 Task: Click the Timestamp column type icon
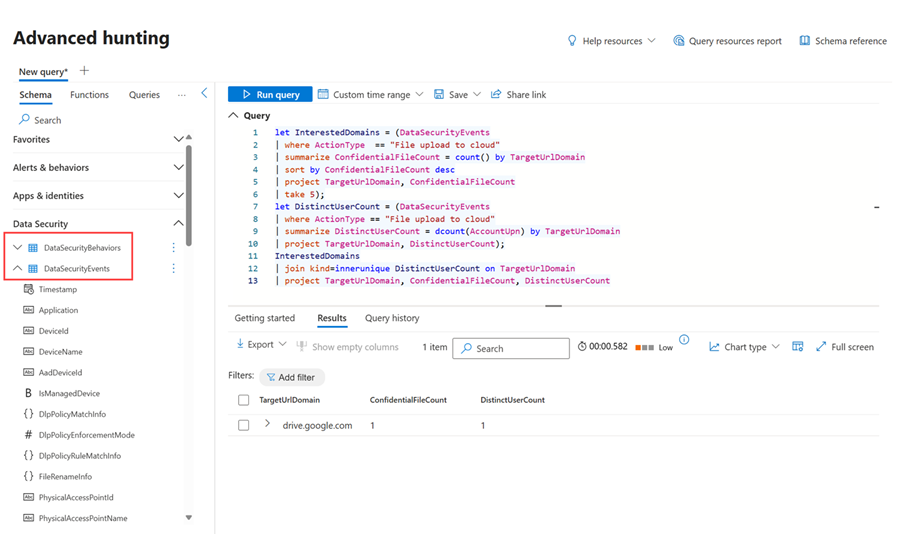click(28, 289)
